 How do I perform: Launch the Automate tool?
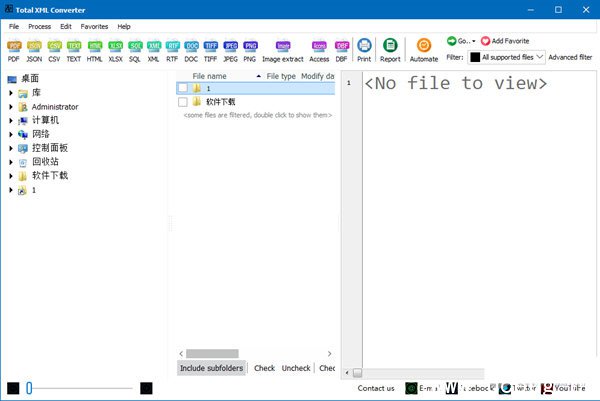423,50
